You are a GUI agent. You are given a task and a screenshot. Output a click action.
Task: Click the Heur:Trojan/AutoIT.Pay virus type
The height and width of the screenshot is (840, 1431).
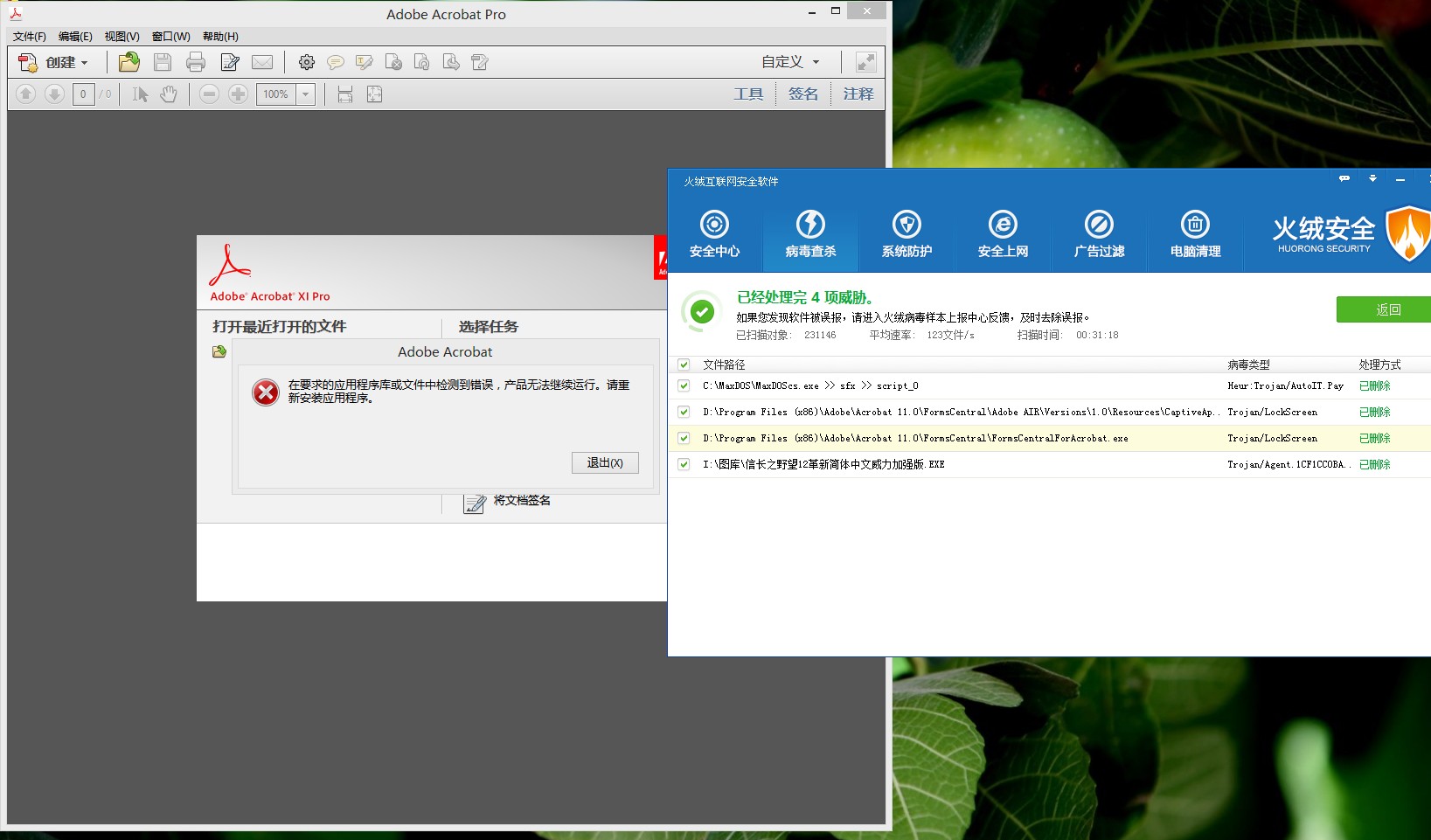coord(1285,385)
